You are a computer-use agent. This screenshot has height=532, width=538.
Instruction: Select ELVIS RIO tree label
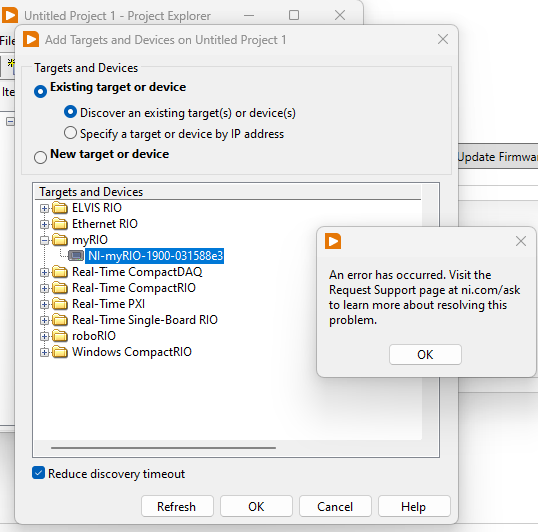coord(97,208)
